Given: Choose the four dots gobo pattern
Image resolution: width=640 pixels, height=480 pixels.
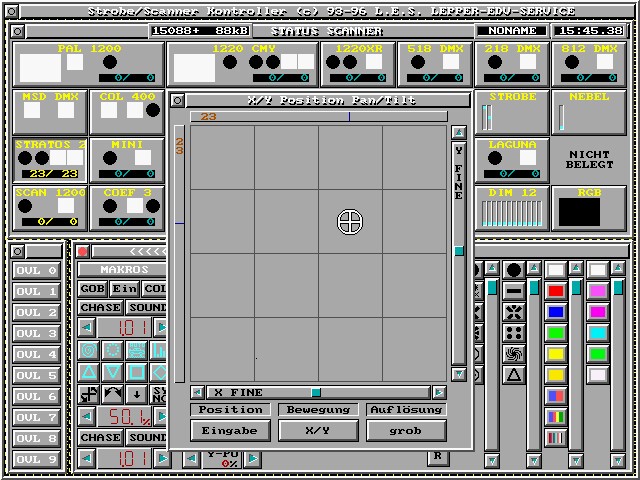Looking at the screenshot, I should coord(513,333).
